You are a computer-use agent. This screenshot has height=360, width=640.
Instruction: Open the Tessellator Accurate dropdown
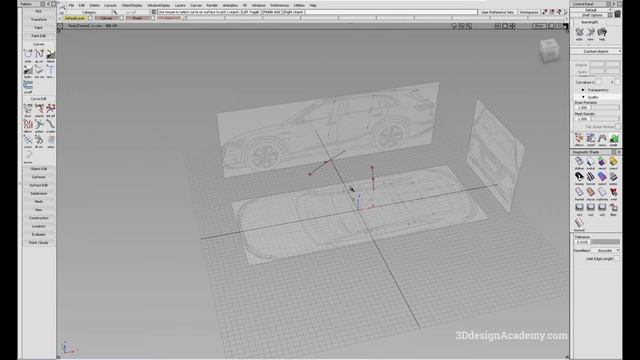(x=606, y=250)
